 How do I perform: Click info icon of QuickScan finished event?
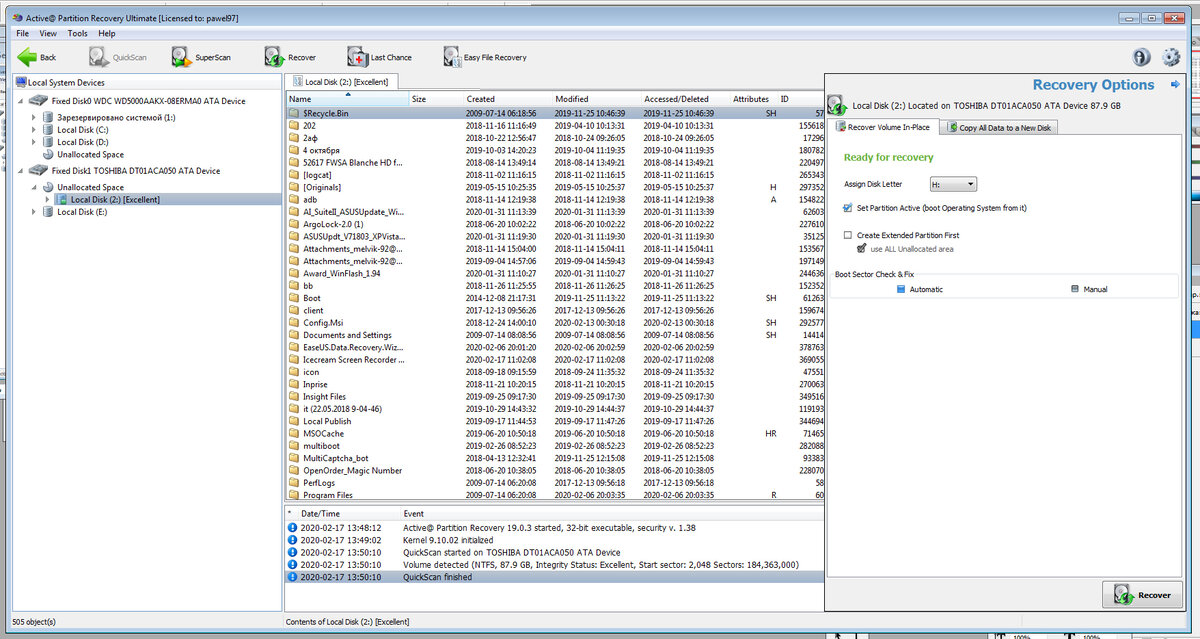coord(292,577)
